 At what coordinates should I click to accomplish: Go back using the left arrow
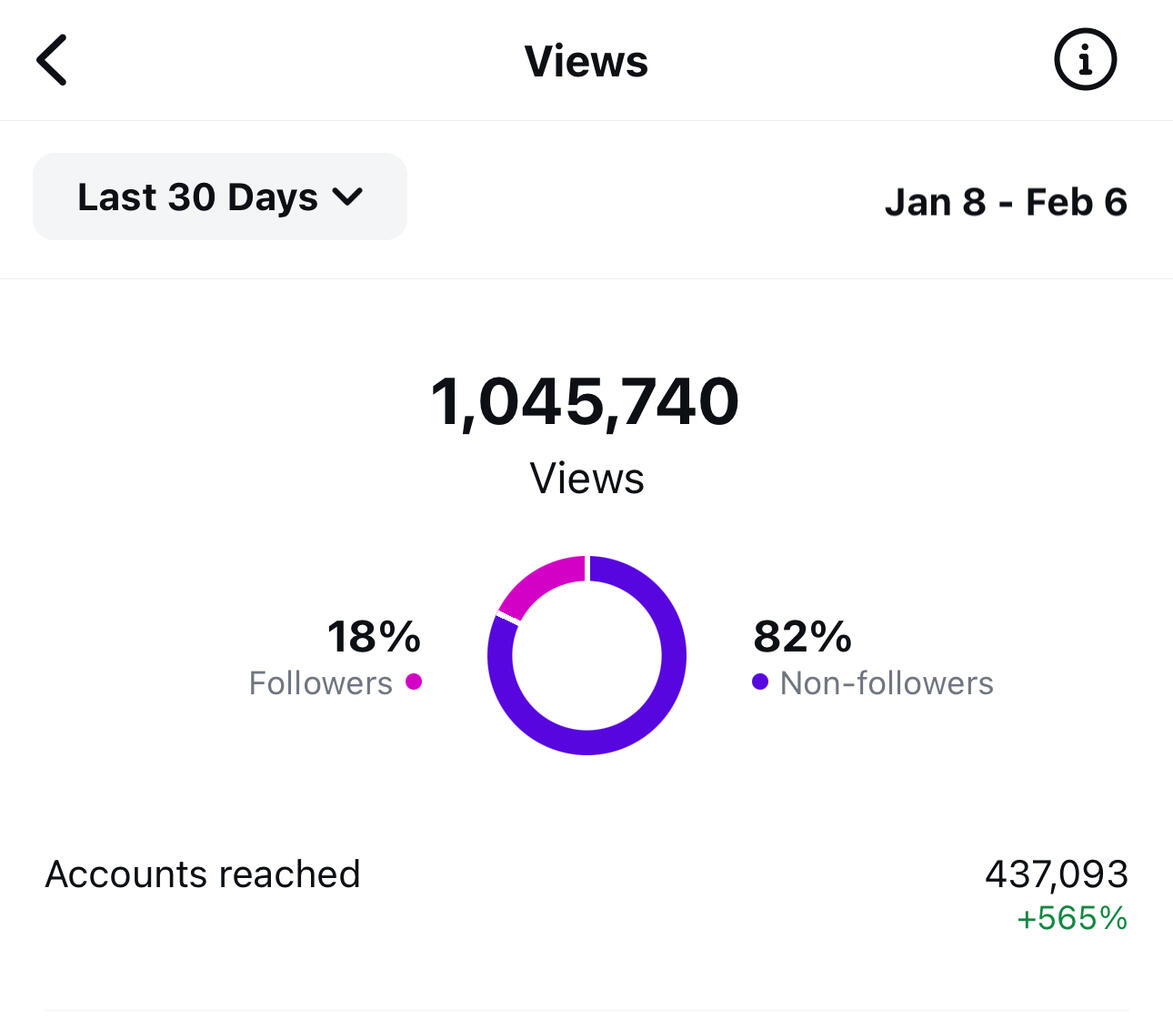tap(52, 60)
